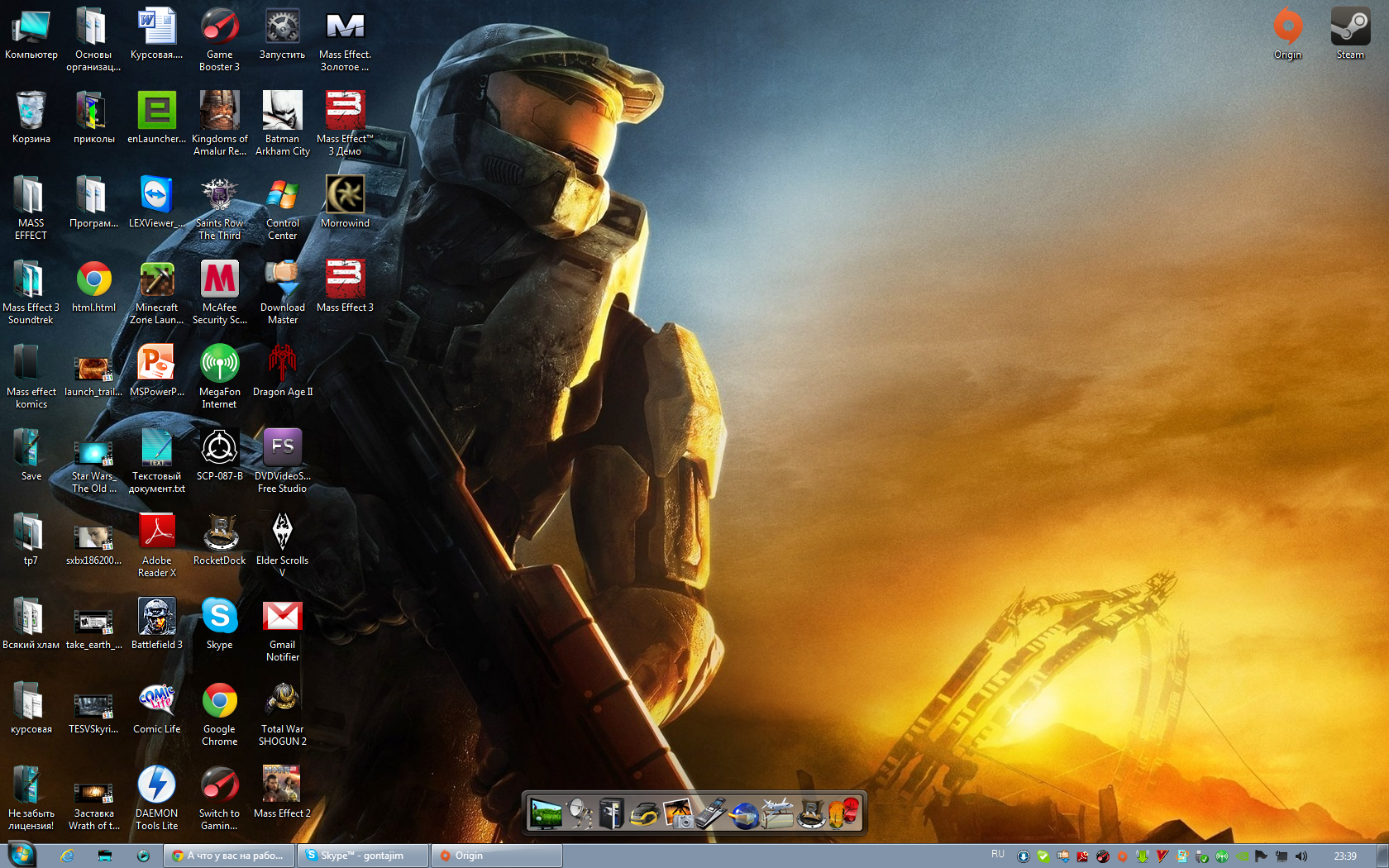Select the Запустить gear icon
1389x868 pixels.
pyautogui.click(x=283, y=33)
